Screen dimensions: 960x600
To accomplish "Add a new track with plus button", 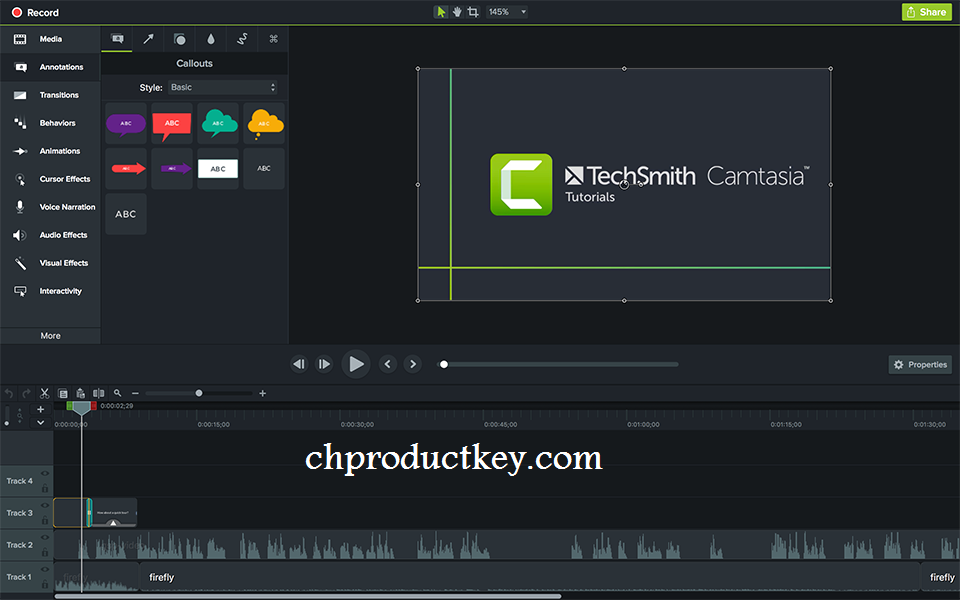I will 40,410.
